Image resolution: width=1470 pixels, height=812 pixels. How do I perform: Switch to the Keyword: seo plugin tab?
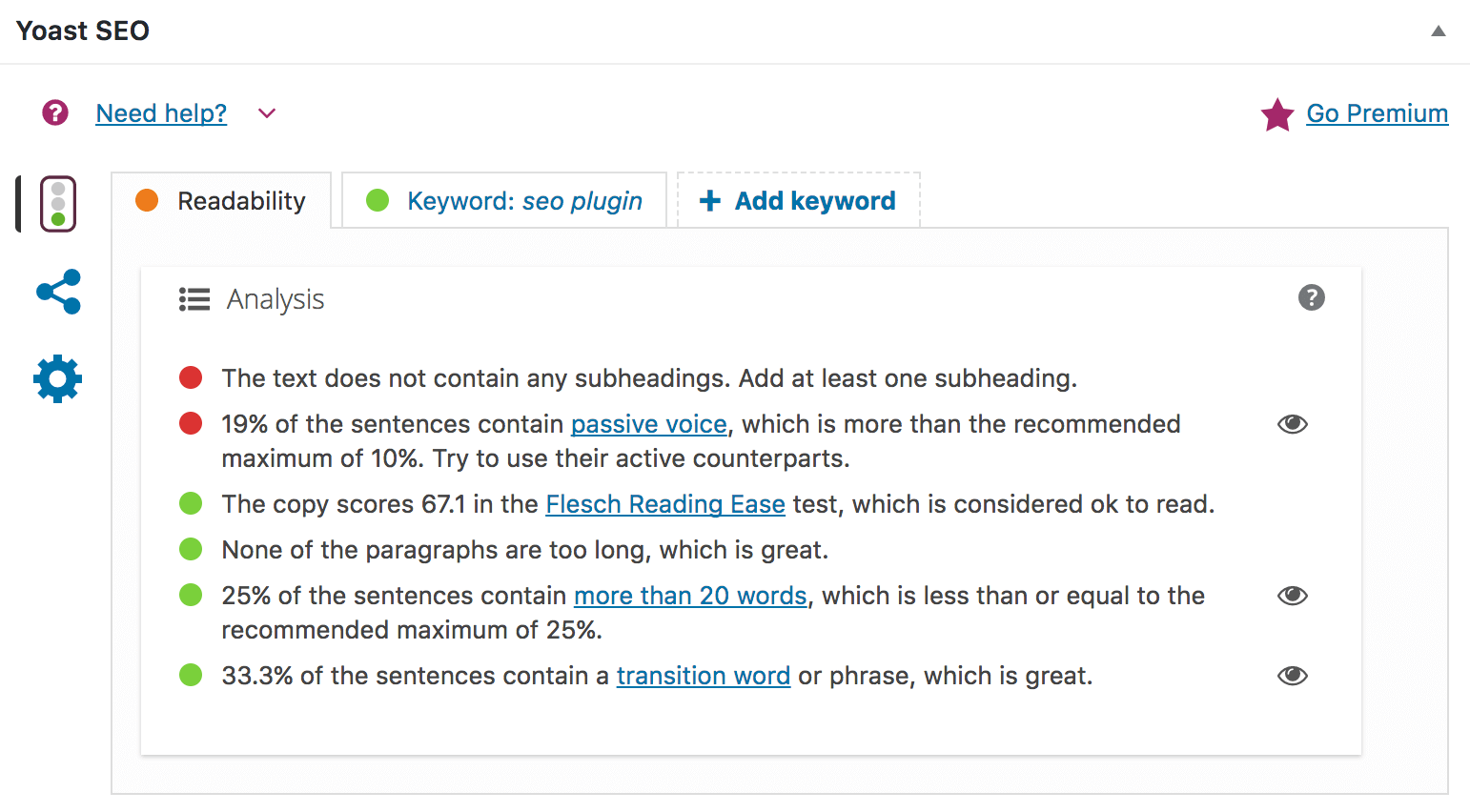[x=504, y=200]
